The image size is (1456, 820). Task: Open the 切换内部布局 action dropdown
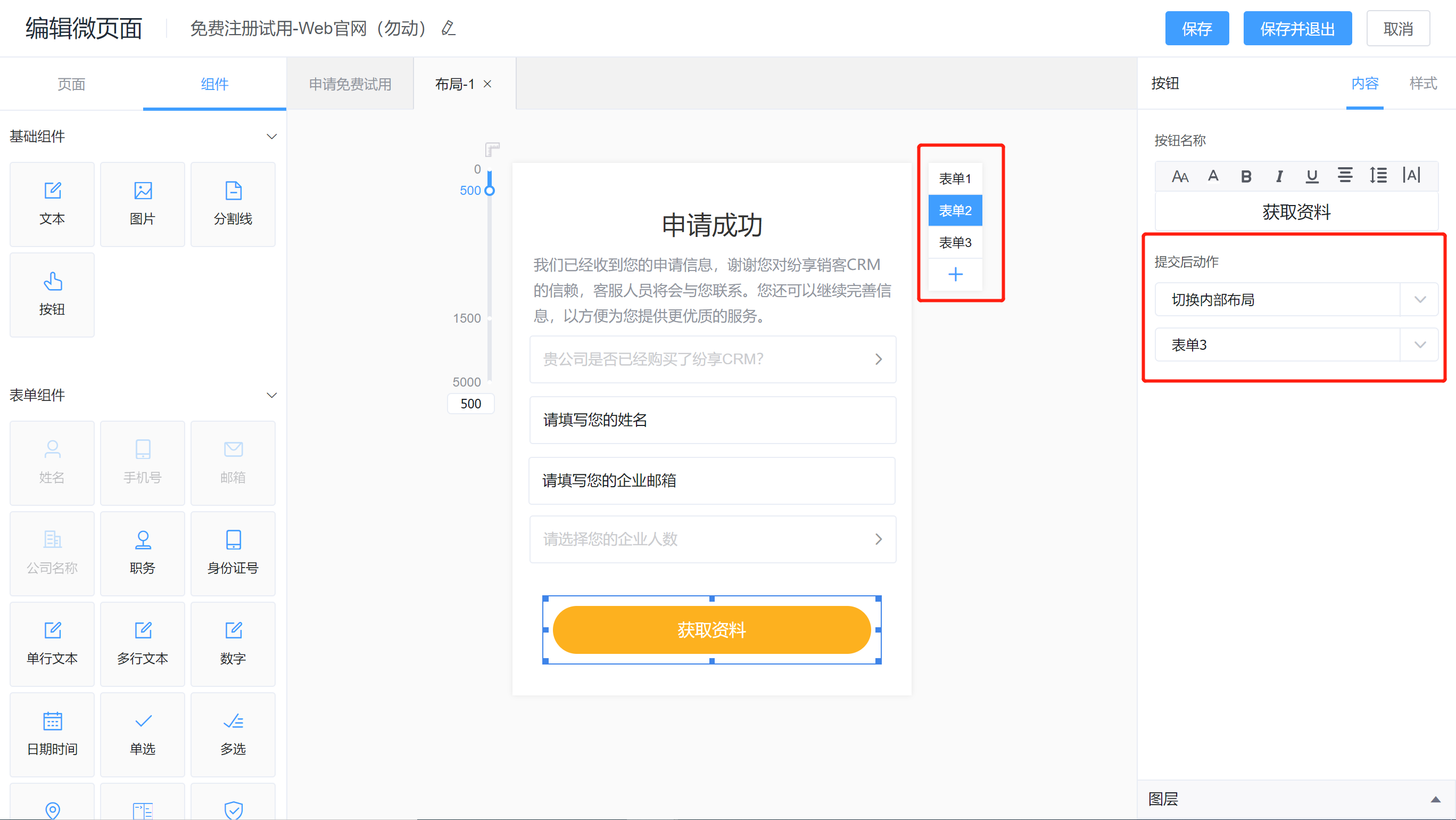pos(1296,300)
